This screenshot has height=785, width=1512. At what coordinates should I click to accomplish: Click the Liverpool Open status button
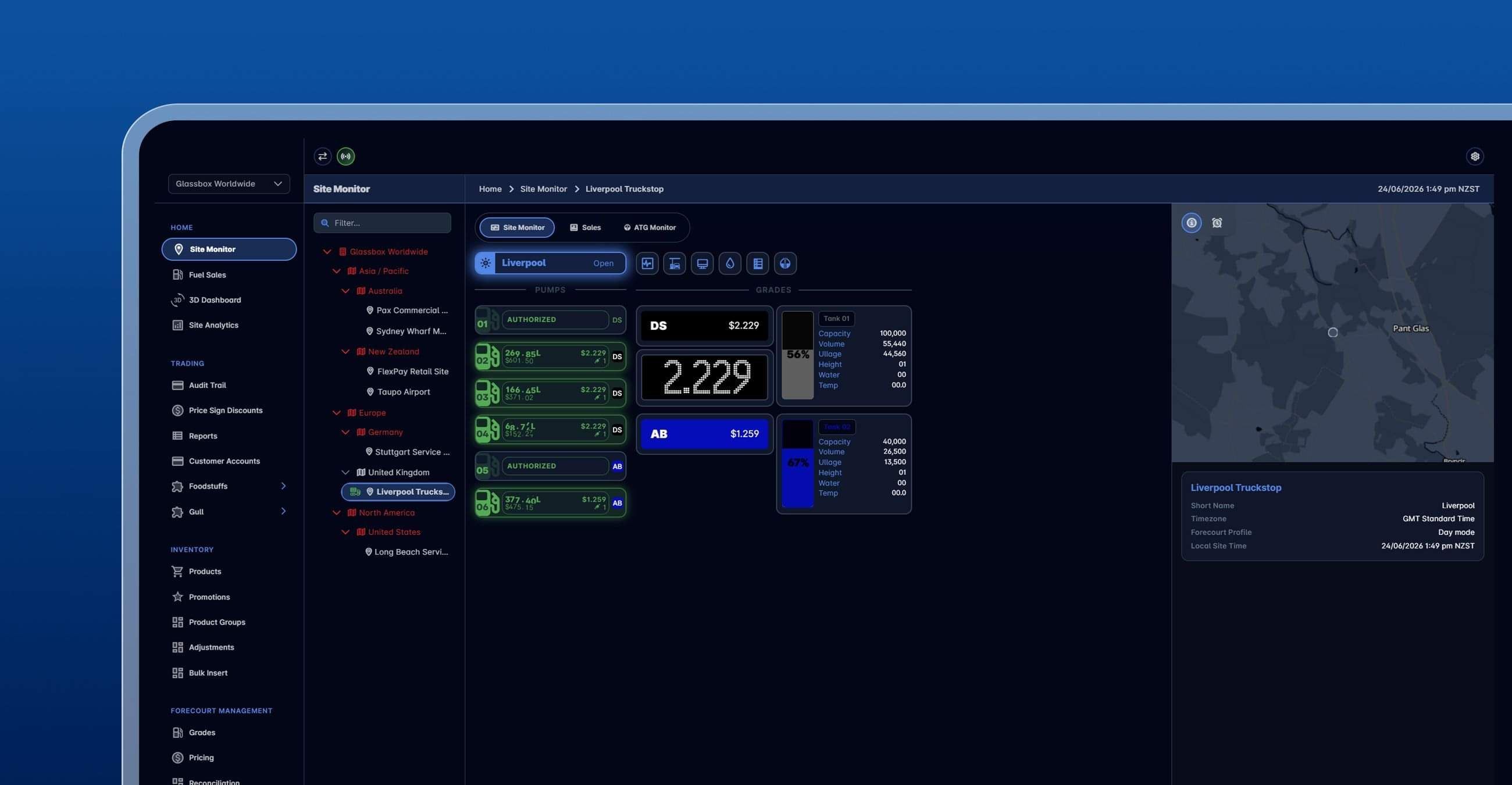click(x=551, y=263)
